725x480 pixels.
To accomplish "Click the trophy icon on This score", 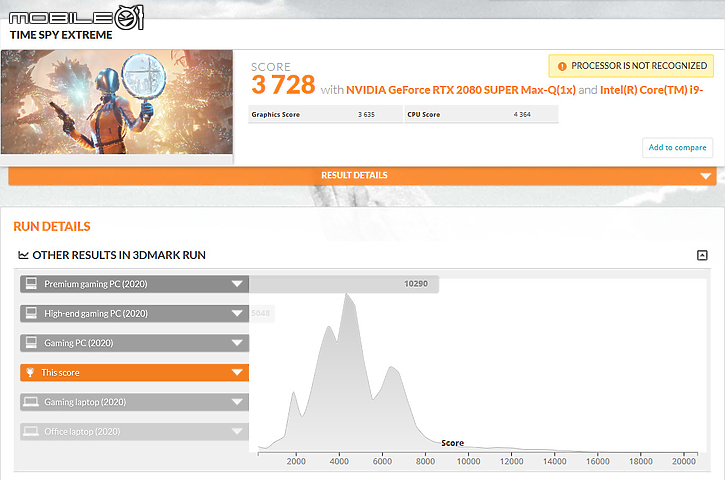I will pyautogui.click(x=30, y=372).
